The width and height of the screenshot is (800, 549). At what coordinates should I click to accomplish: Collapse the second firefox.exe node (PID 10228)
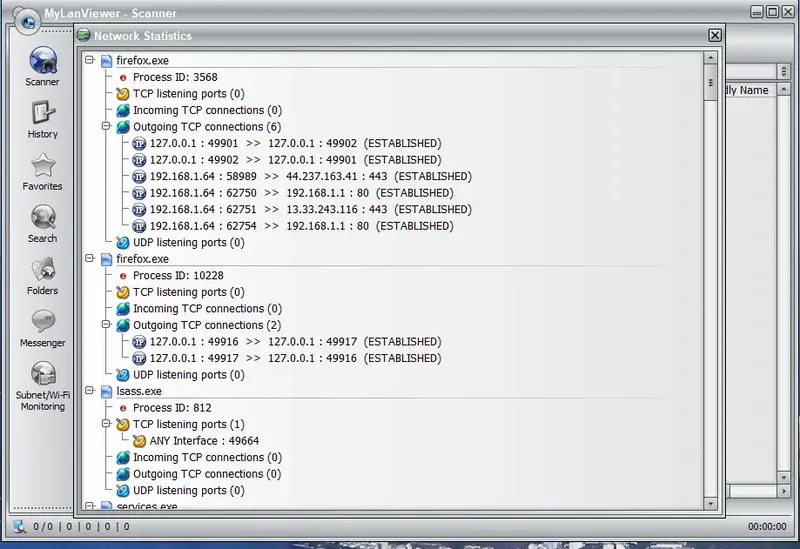(90, 258)
